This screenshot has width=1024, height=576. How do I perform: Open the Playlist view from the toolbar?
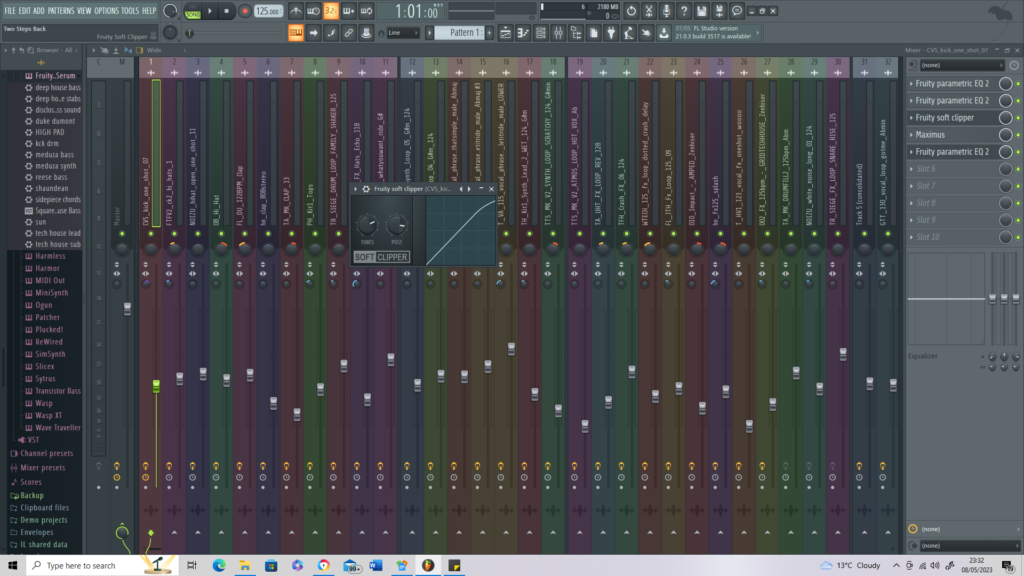tap(505, 33)
